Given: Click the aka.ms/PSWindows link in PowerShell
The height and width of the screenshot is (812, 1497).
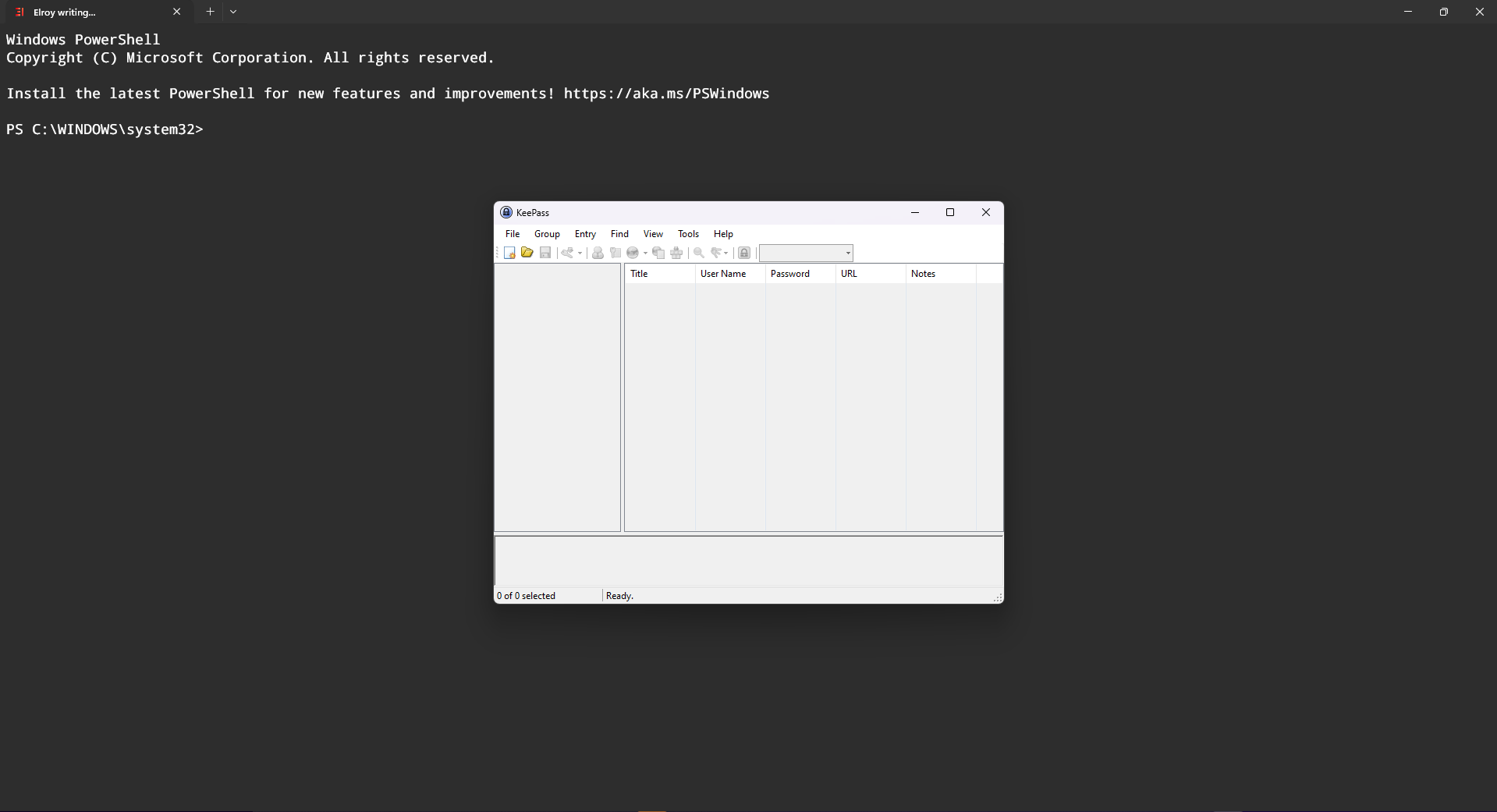Looking at the screenshot, I should [x=666, y=94].
